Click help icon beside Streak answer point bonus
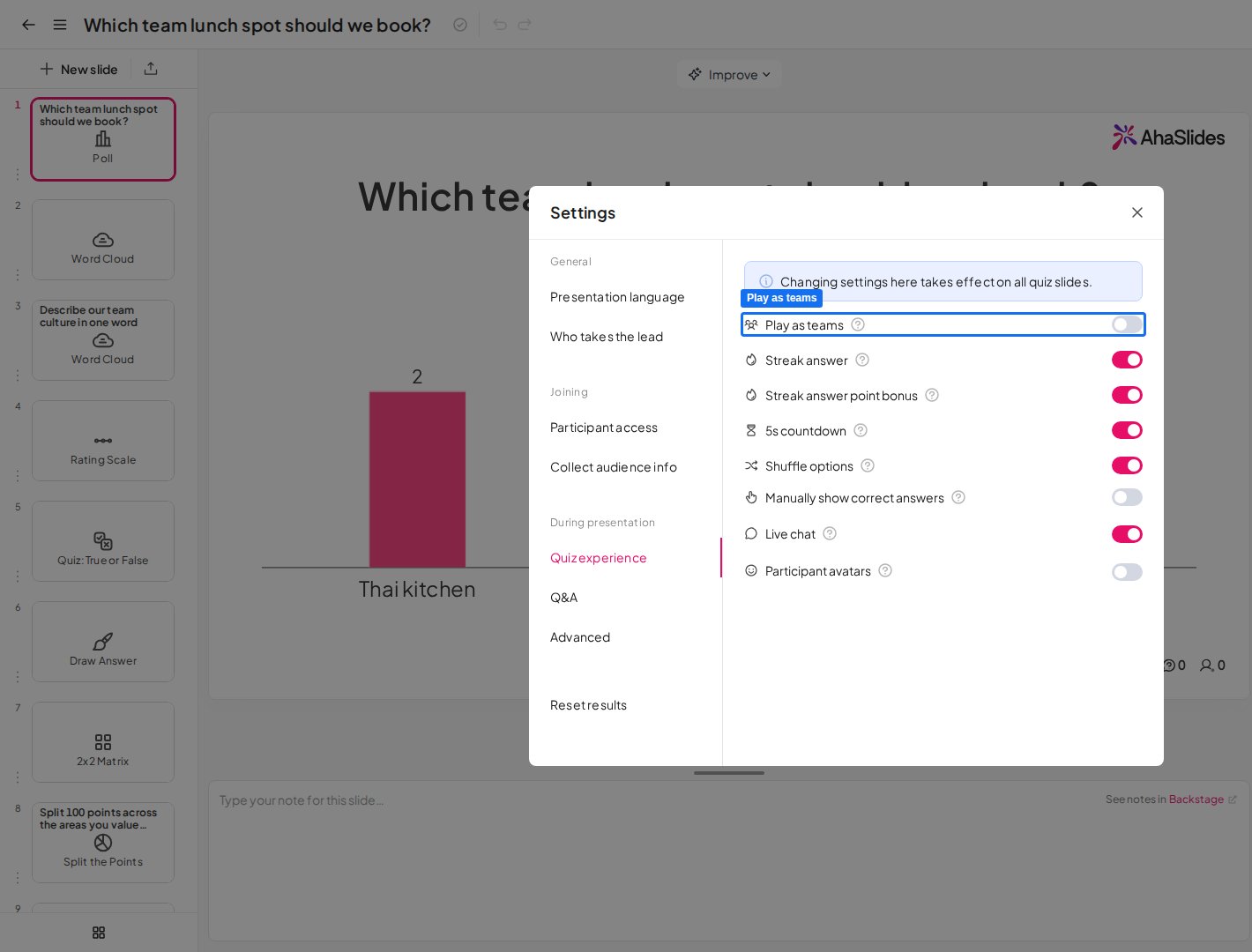Viewport: 1252px width, 952px height. [x=932, y=395]
